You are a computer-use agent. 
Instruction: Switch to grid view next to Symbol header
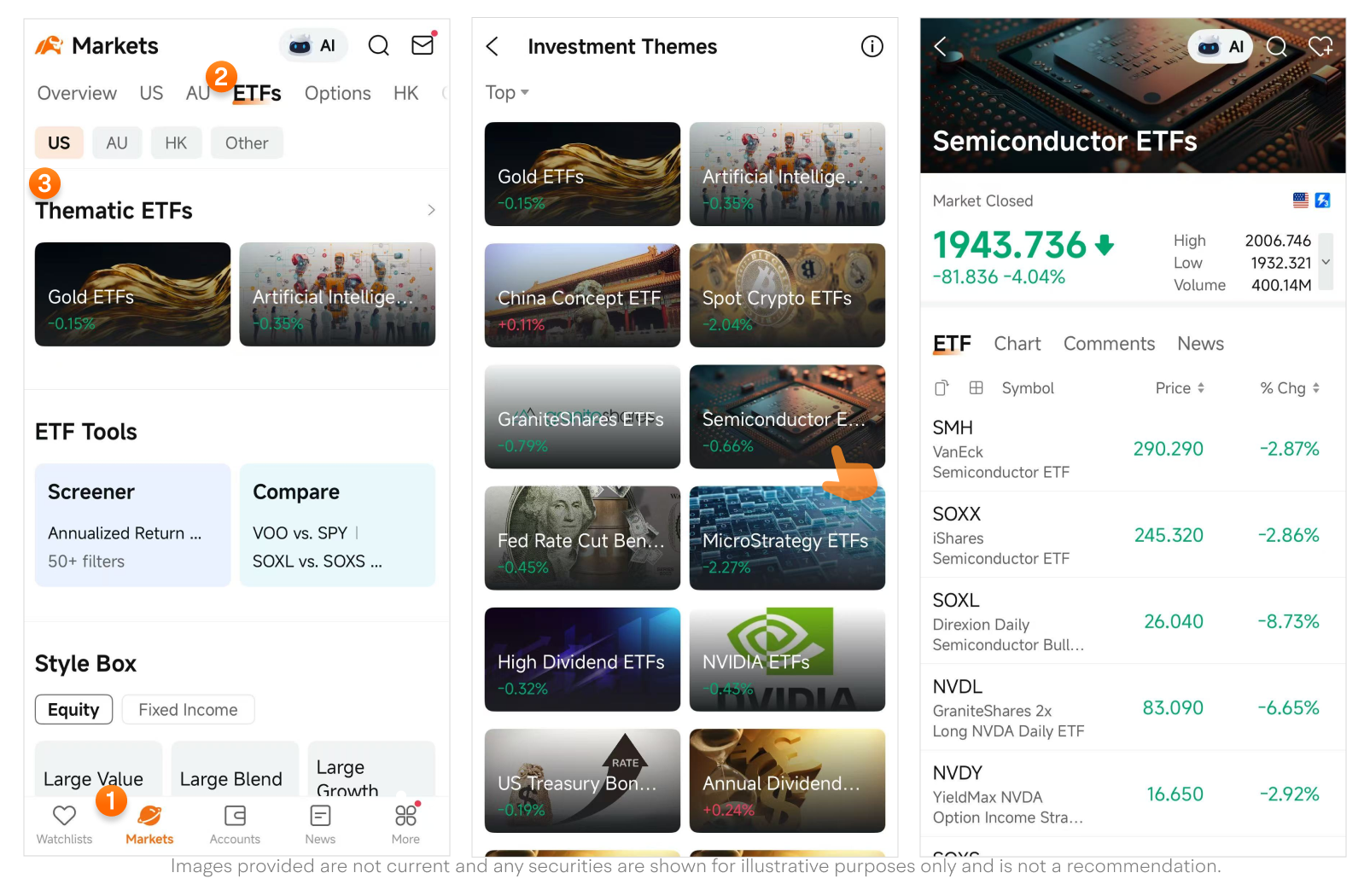[976, 387]
